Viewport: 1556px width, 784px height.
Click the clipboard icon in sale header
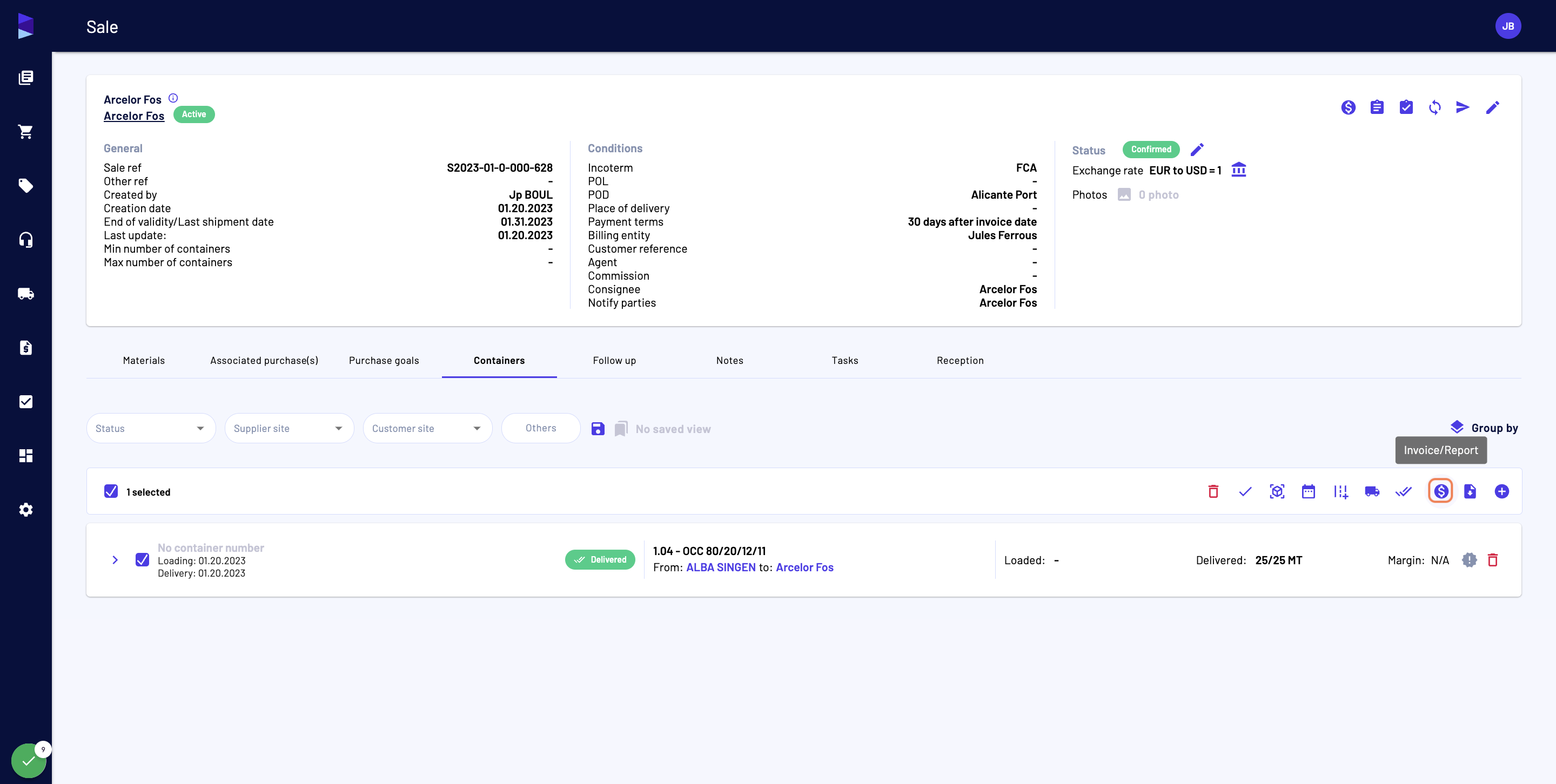click(x=1377, y=107)
